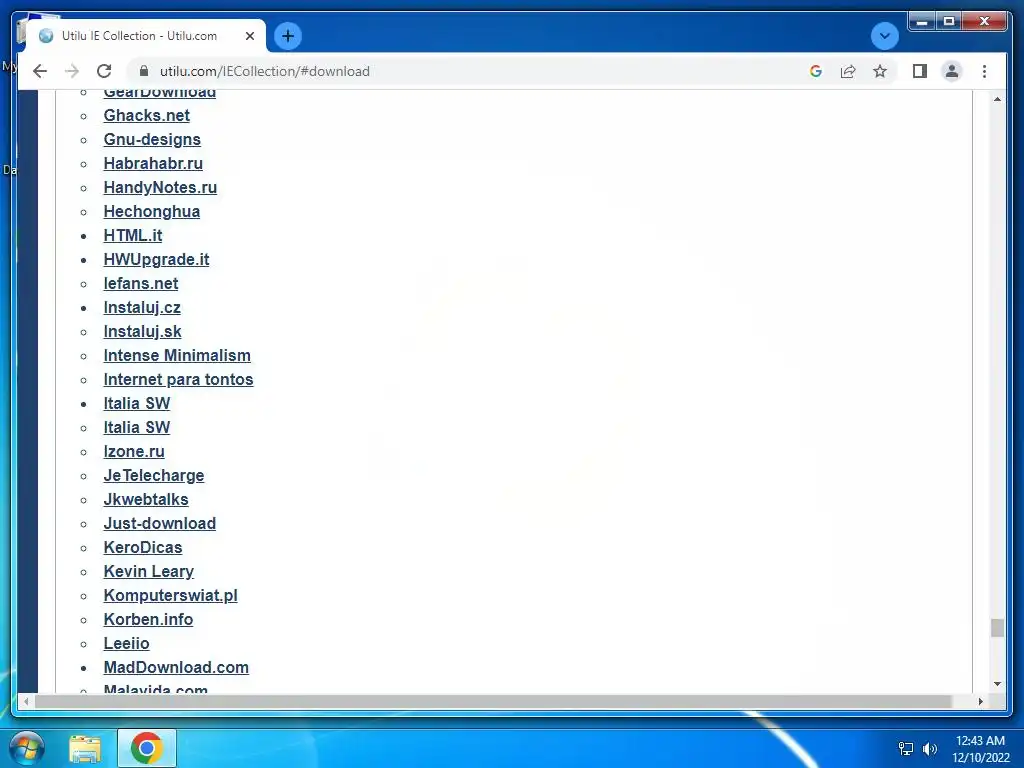Open MadDownload.com link
Viewport: 1024px width, 768px height.
[x=176, y=667]
